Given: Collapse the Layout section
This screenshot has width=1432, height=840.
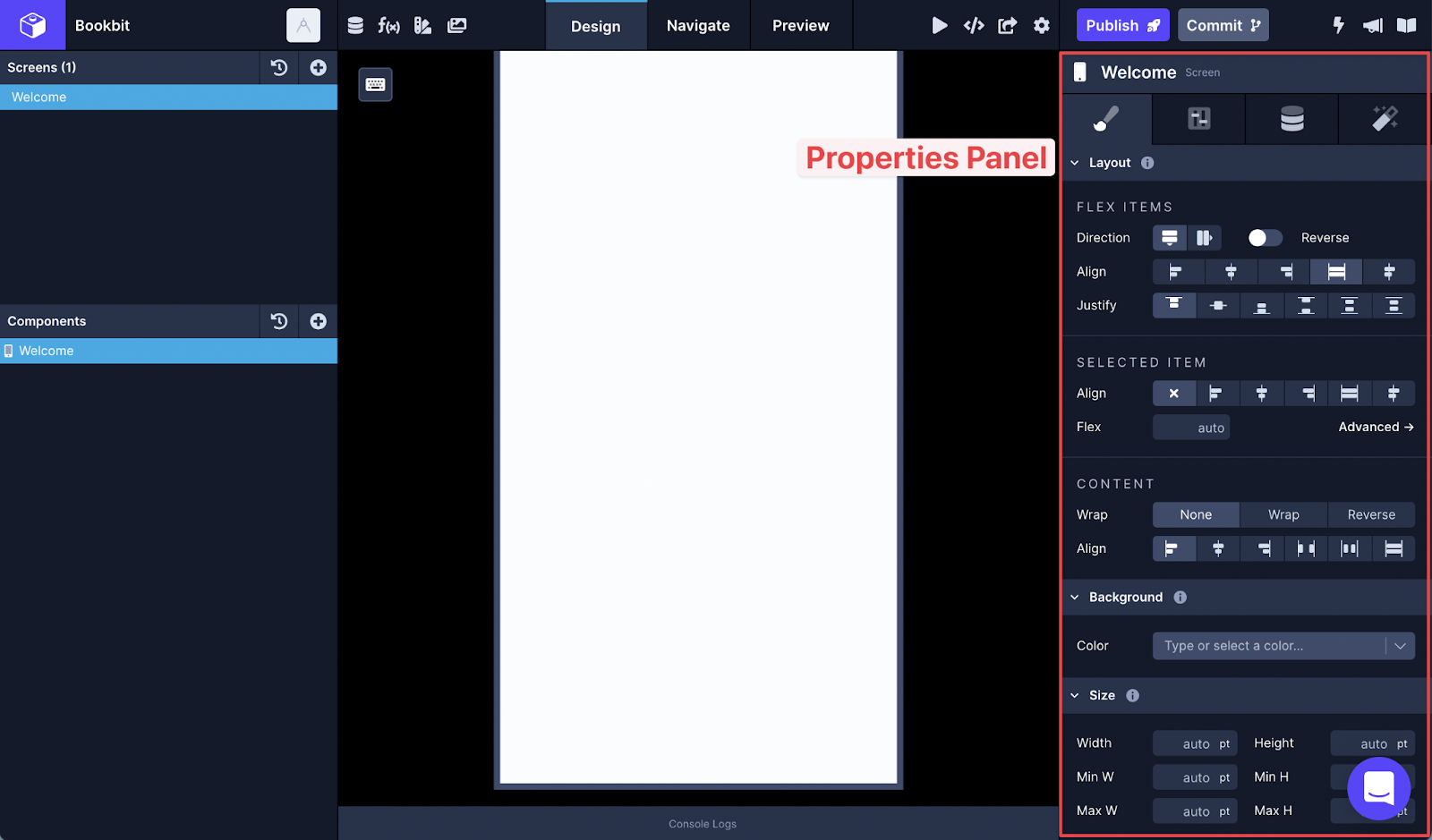Looking at the screenshot, I should pyautogui.click(x=1076, y=162).
